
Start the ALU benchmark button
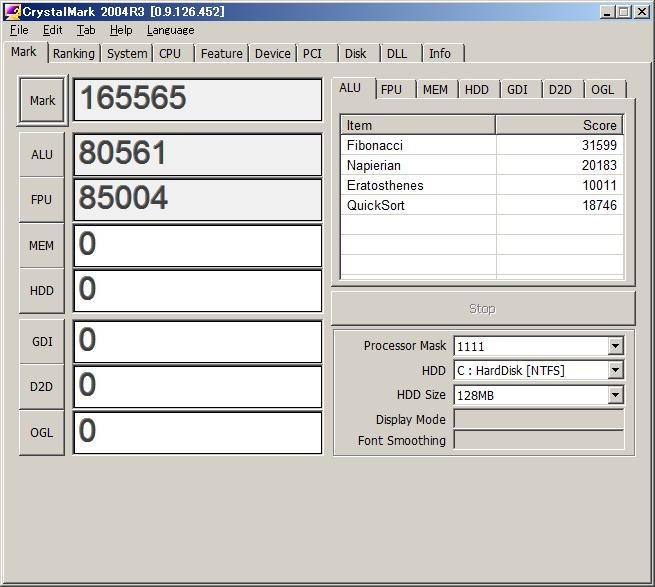pyautogui.click(x=42, y=154)
